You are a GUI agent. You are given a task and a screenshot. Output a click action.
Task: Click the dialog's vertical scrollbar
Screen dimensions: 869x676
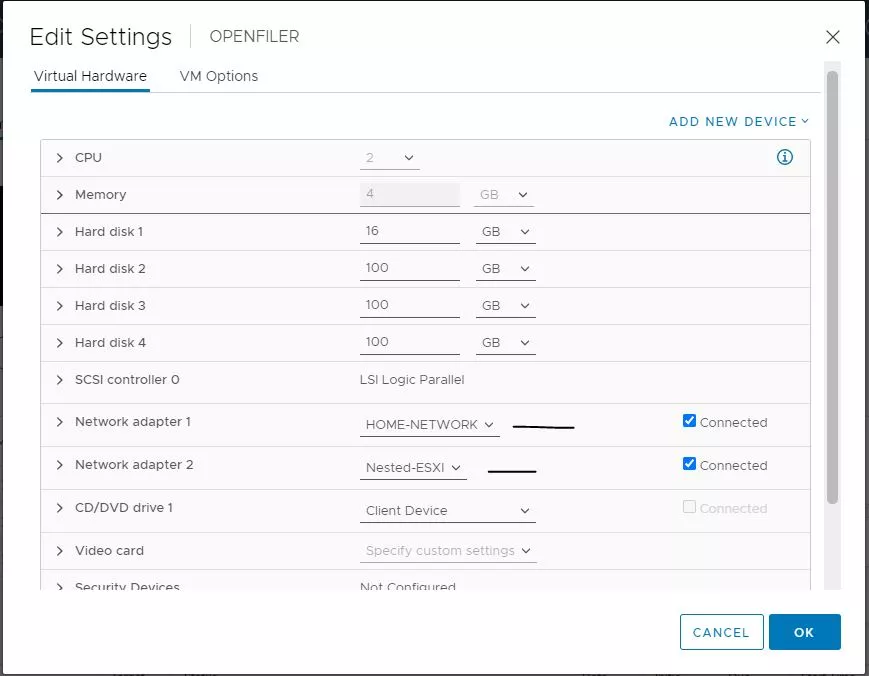832,288
